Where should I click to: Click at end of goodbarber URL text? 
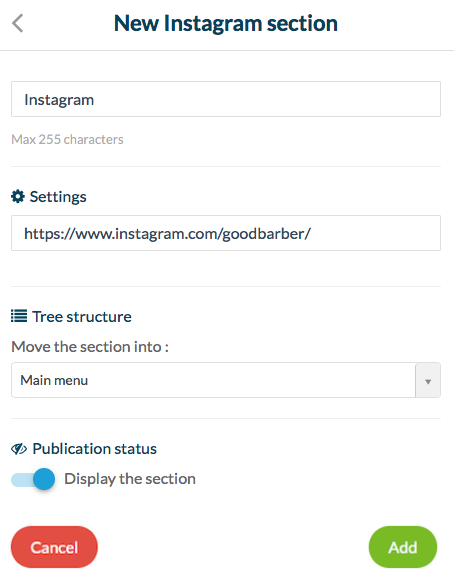click(x=311, y=233)
